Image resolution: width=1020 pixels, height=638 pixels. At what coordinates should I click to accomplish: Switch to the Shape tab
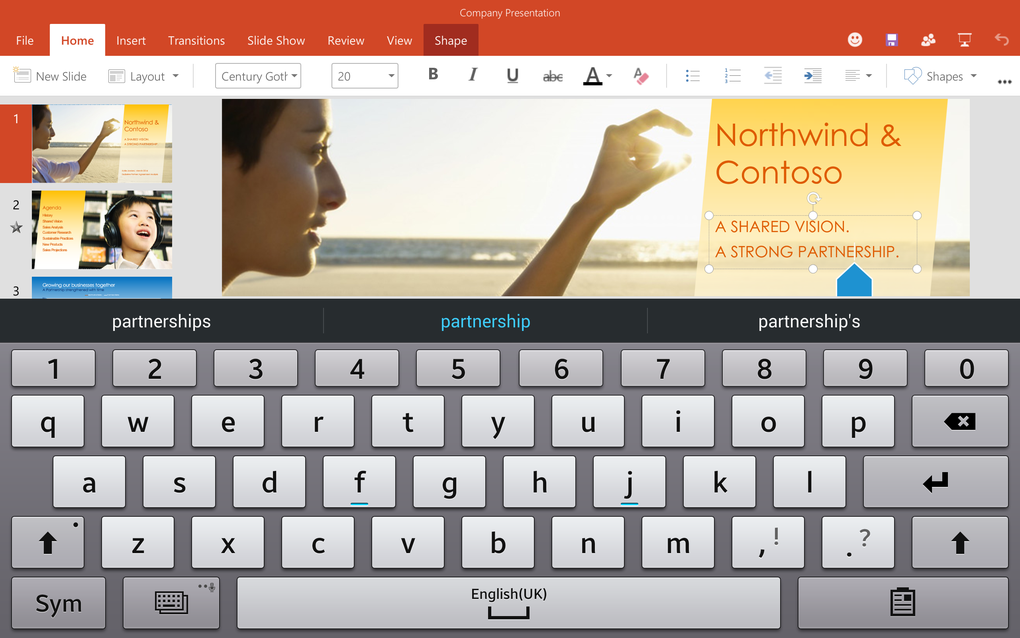point(450,40)
